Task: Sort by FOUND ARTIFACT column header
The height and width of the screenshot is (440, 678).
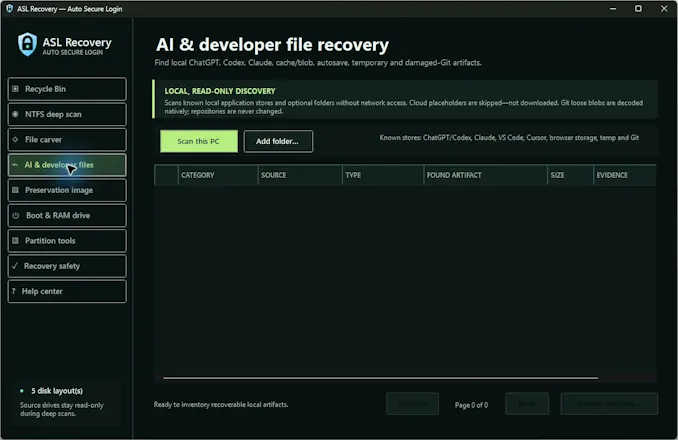Action: point(486,175)
